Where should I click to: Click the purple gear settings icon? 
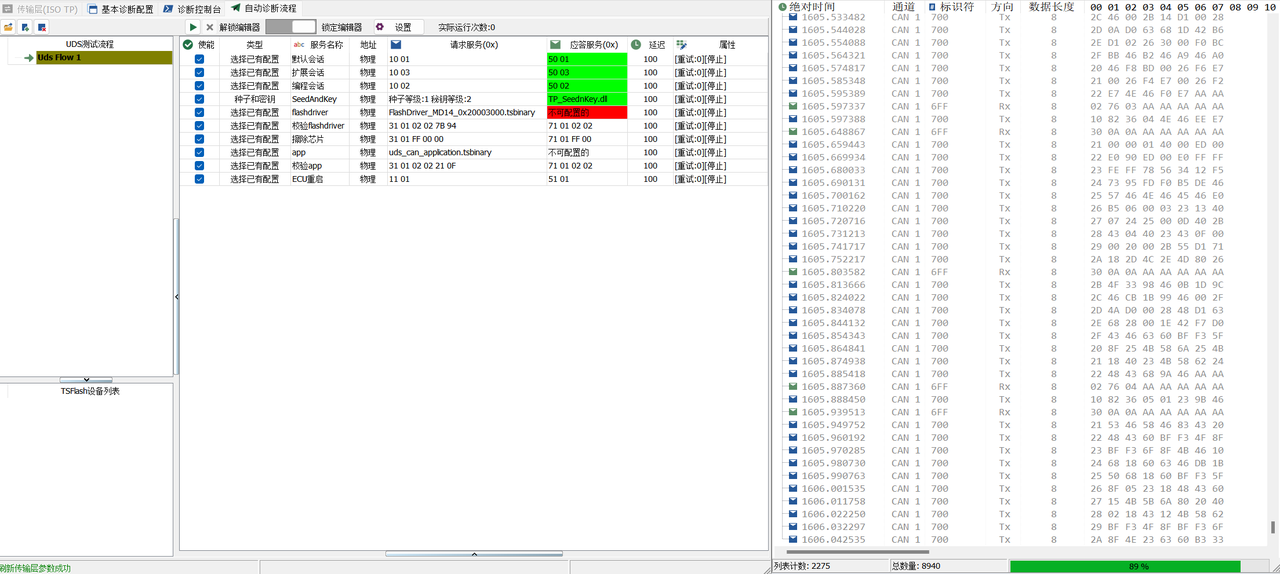380,27
